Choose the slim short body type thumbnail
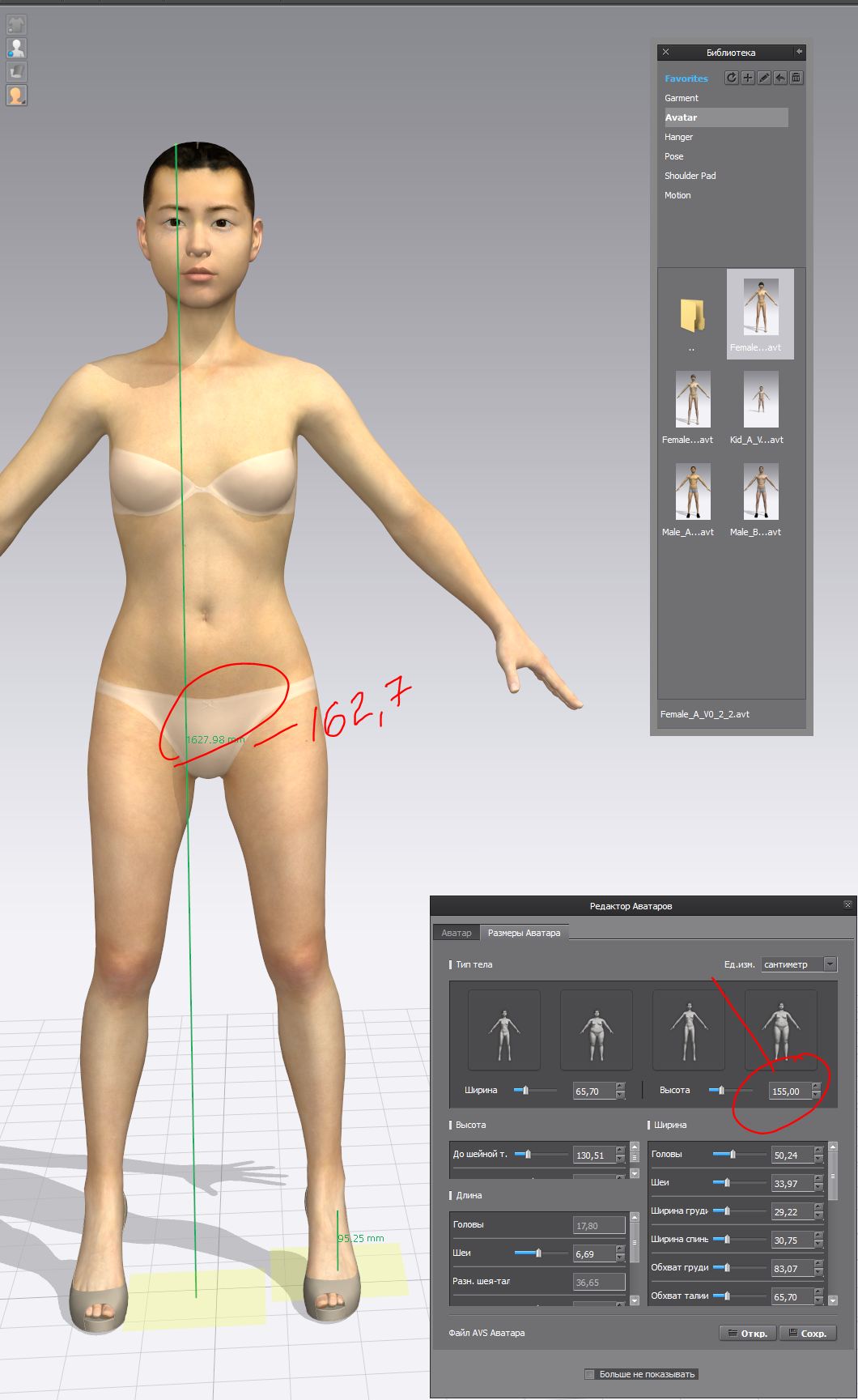The image size is (858, 1400). point(503,1030)
